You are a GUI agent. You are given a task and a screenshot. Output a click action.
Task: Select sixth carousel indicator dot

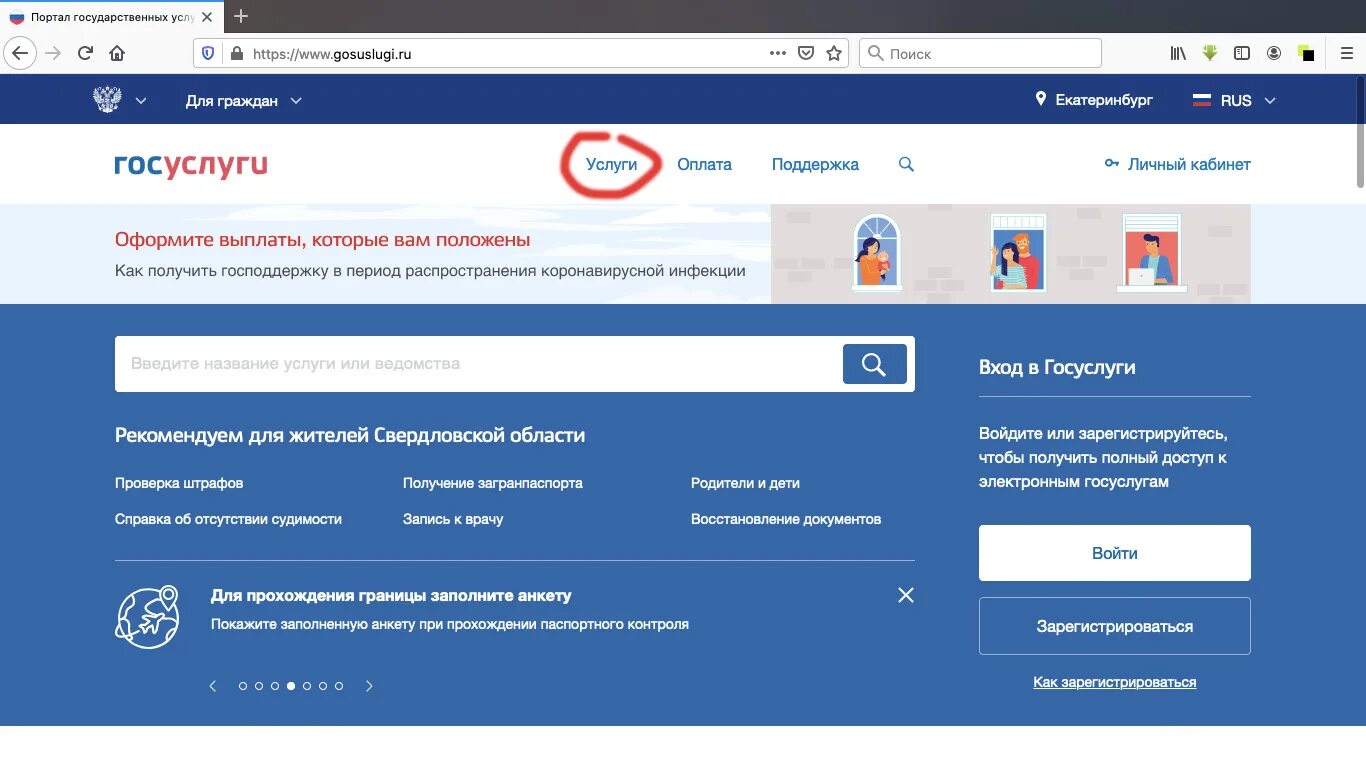click(x=323, y=686)
